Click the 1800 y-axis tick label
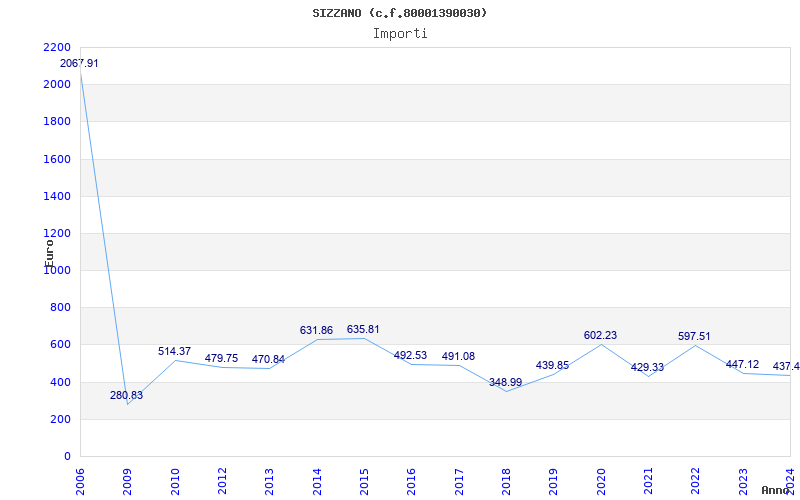 [57, 122]
